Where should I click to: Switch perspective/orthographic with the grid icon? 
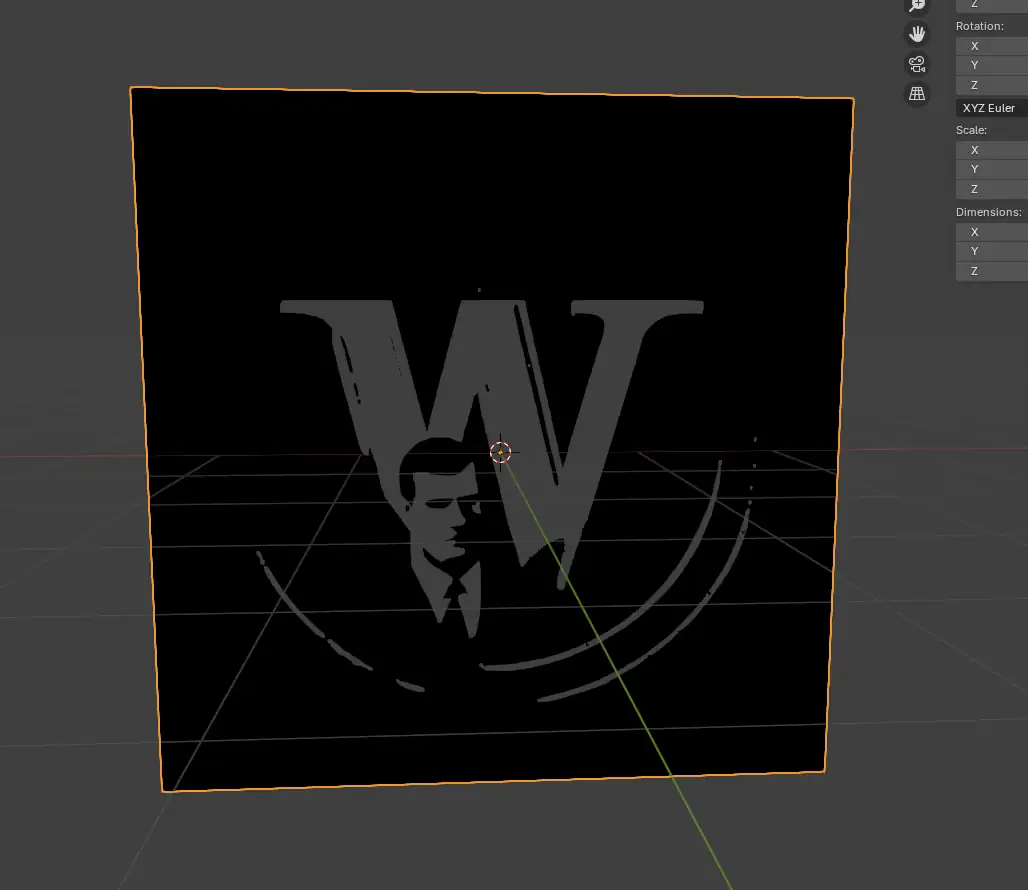(916, 94)
